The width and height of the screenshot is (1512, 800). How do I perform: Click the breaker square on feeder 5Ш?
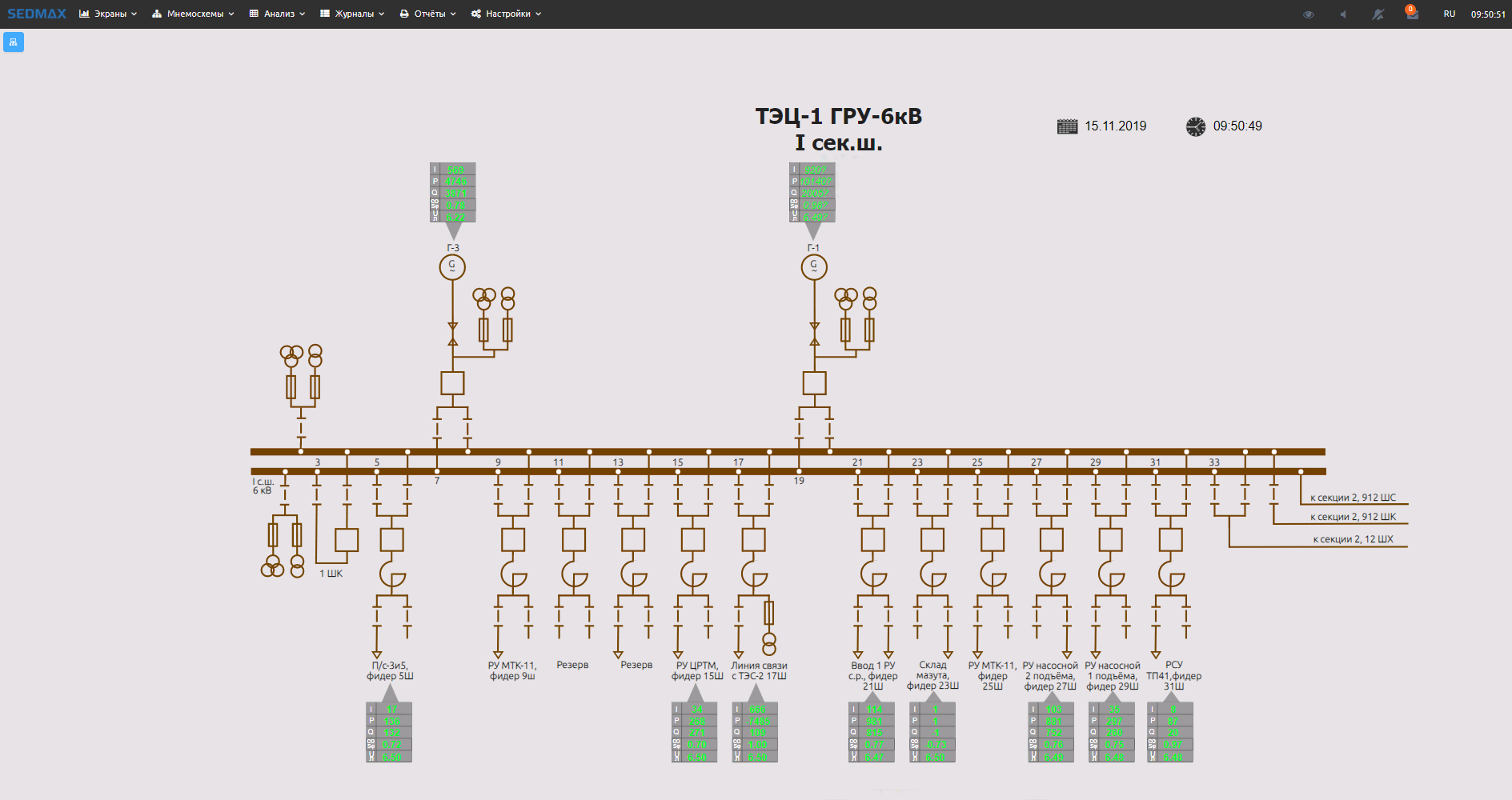[x=391, y=540]
